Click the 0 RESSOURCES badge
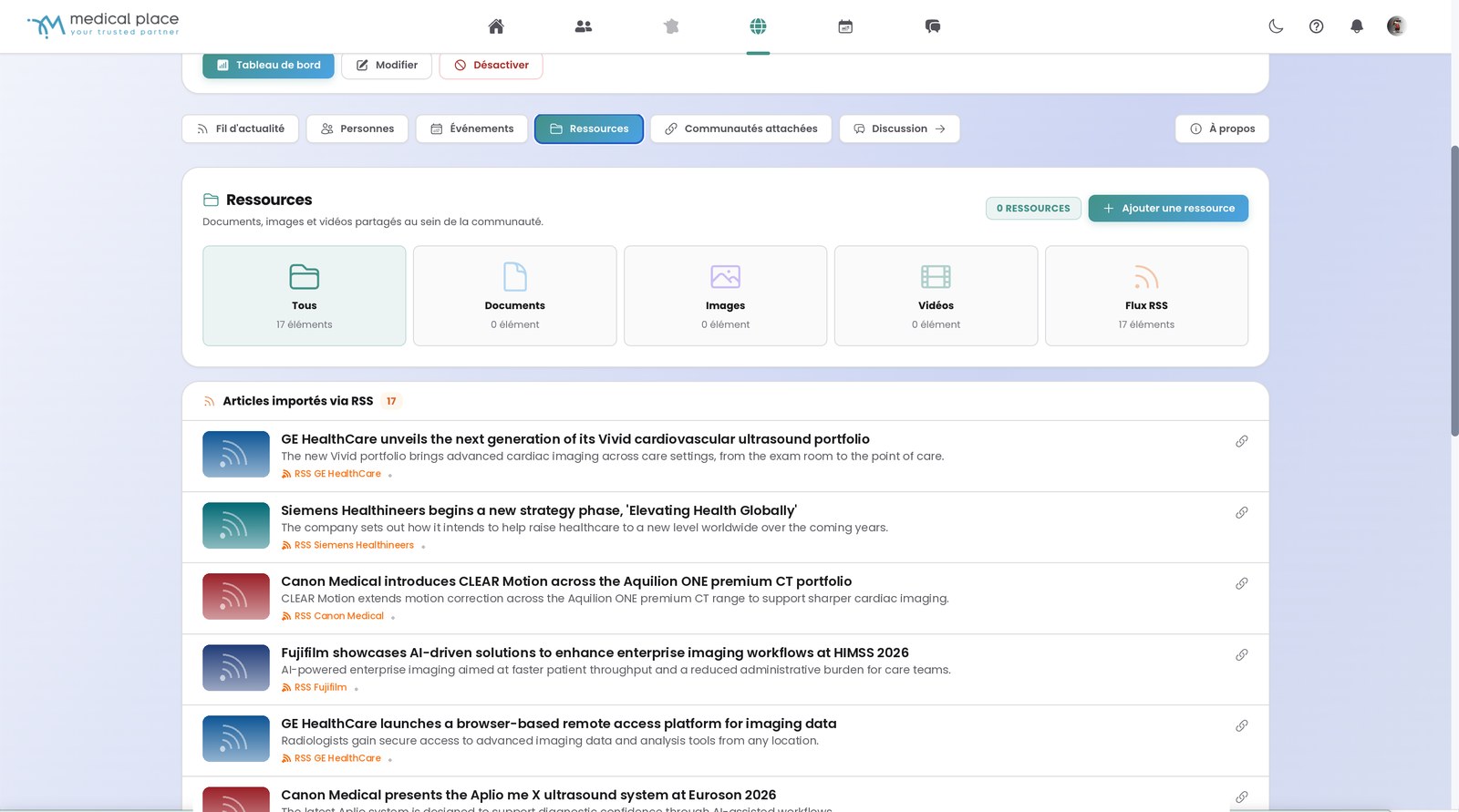The image size is (1459, 812). pos(1033,208)
